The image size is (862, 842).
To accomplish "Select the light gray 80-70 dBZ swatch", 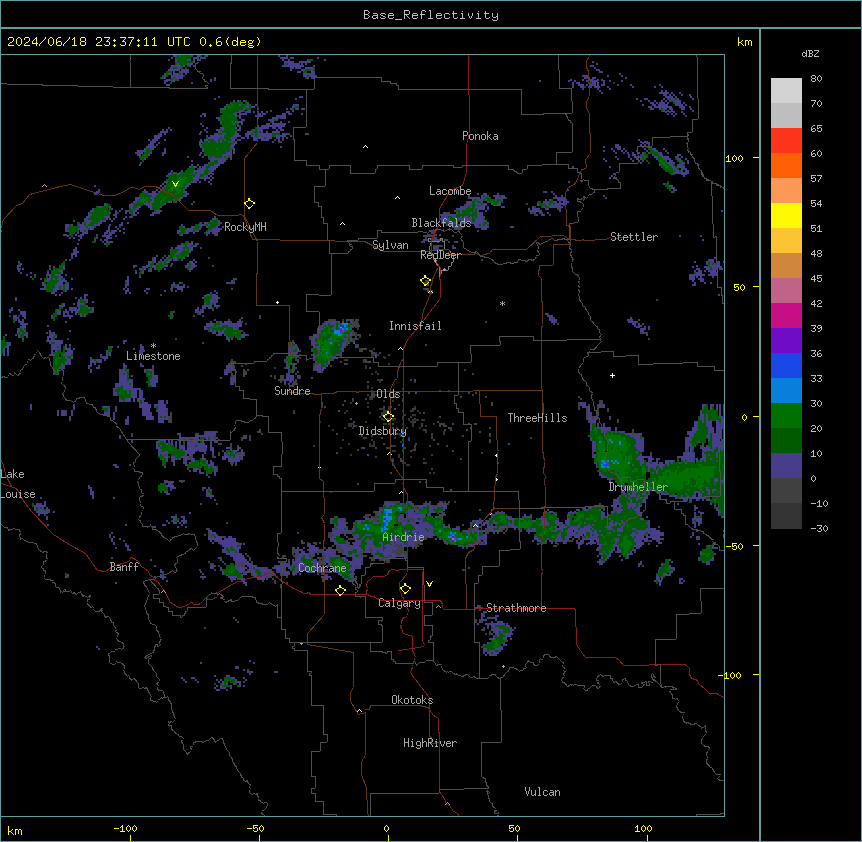I will click(x=786, y=90).
